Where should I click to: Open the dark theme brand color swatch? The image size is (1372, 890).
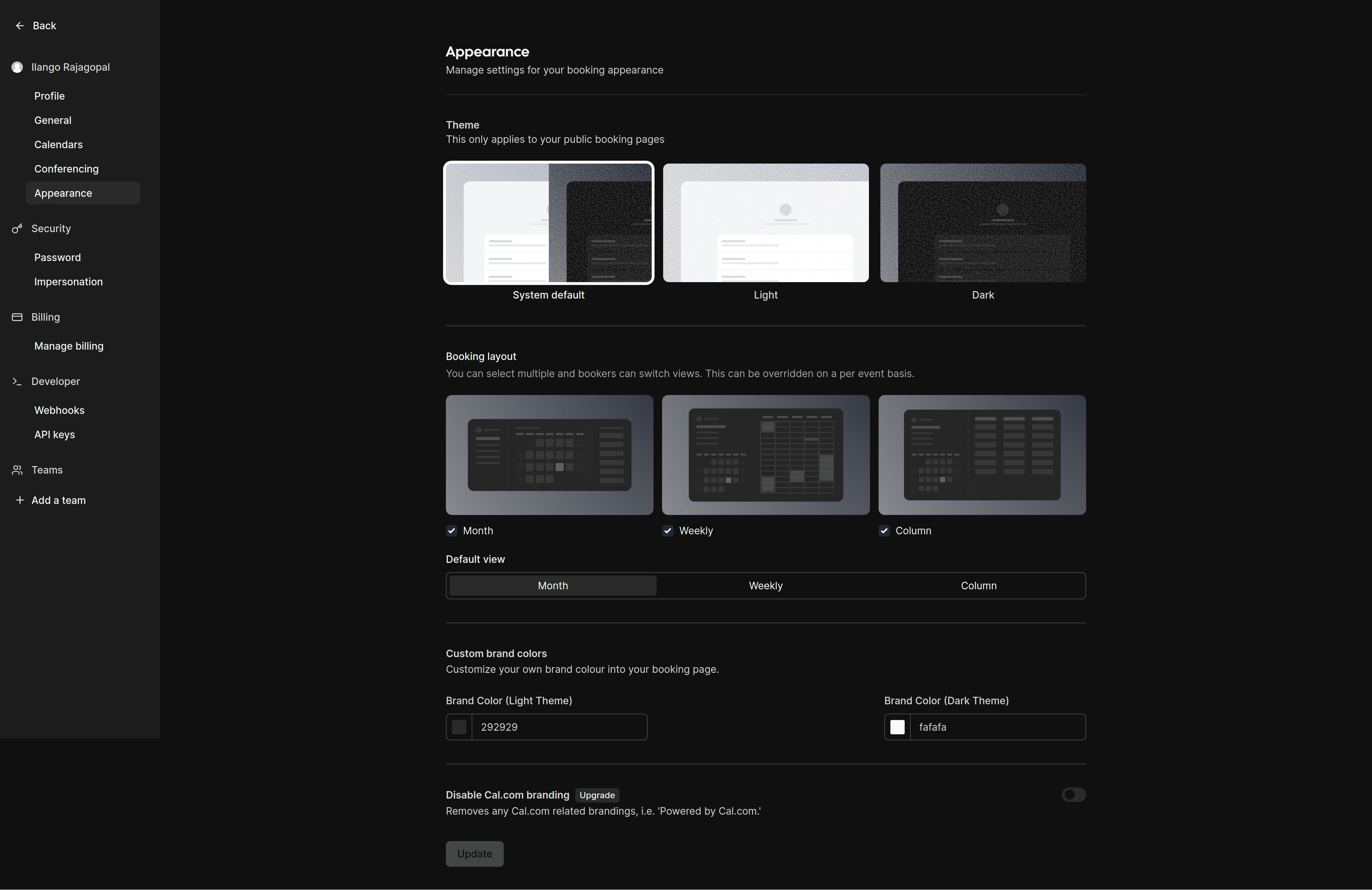897,727
